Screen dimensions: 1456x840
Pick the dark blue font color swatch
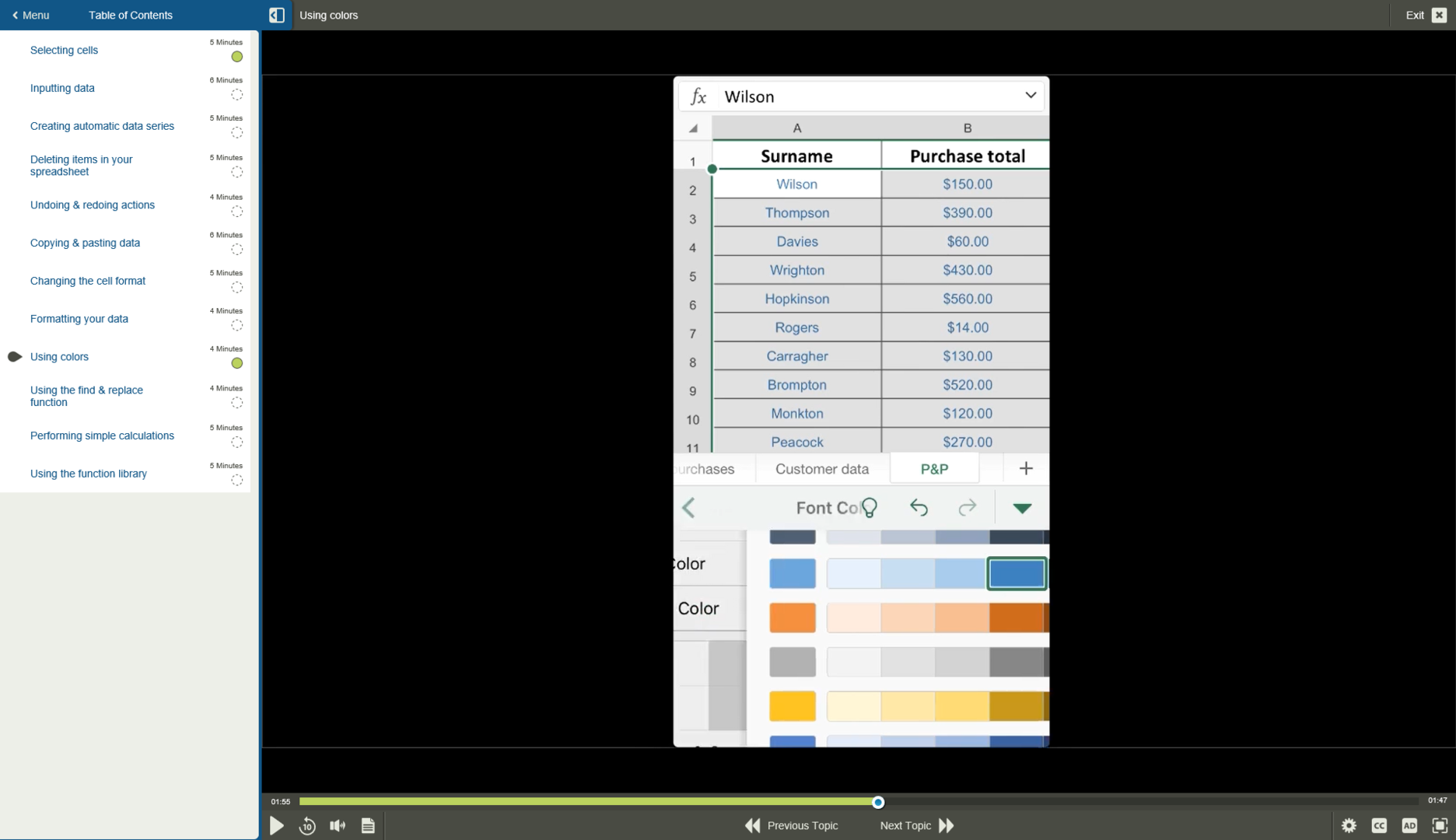1016,573
